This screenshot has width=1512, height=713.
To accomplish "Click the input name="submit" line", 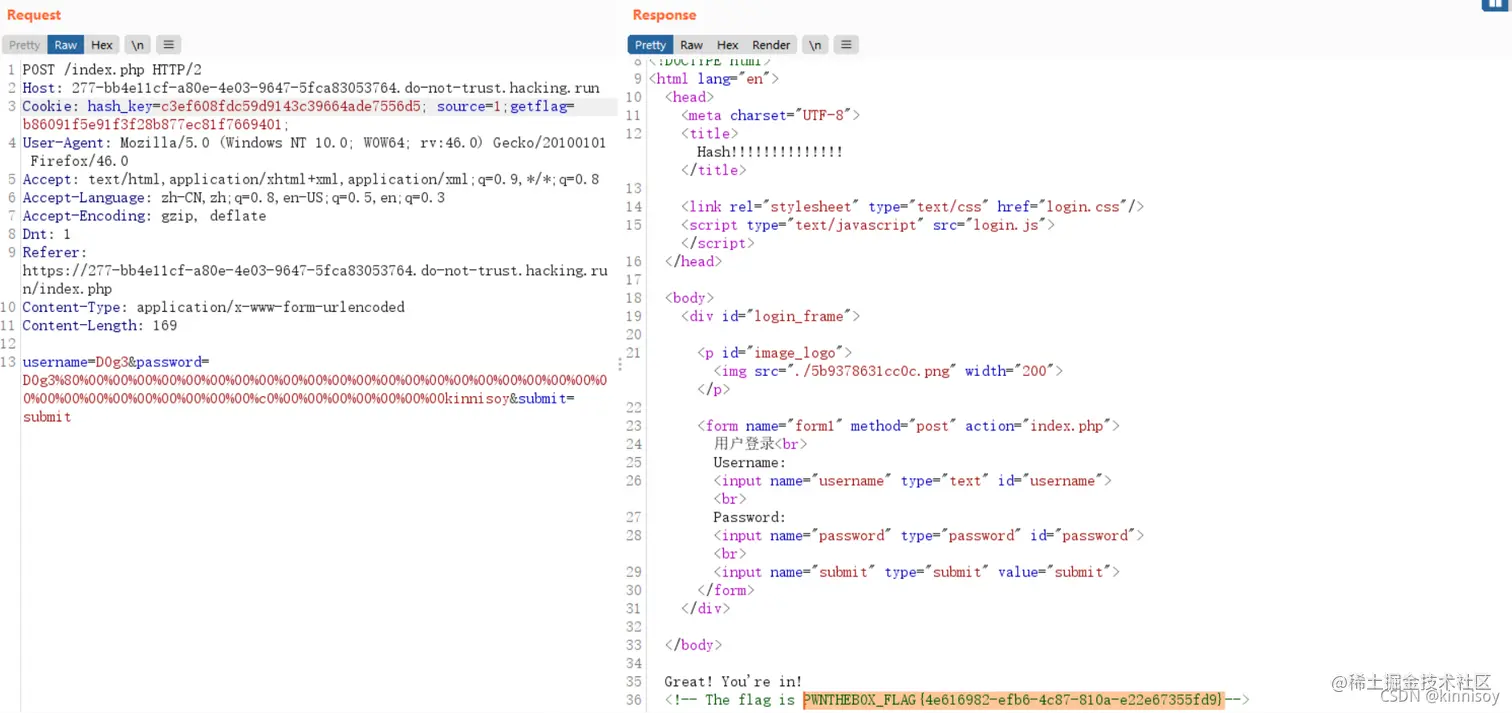I will tap(916, 573).
